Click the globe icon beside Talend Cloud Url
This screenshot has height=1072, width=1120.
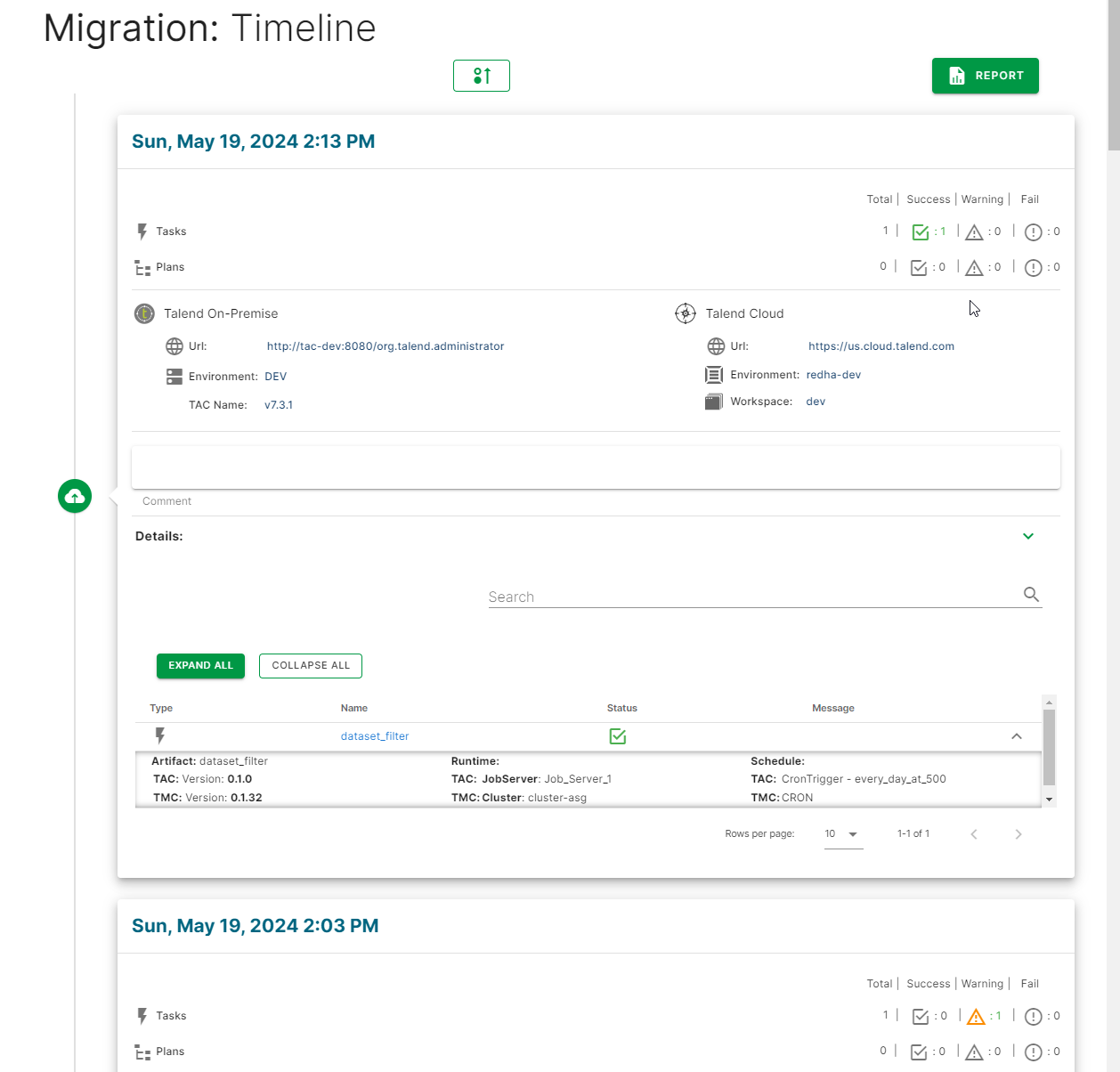pyautogui.click(x=717, y=345)
